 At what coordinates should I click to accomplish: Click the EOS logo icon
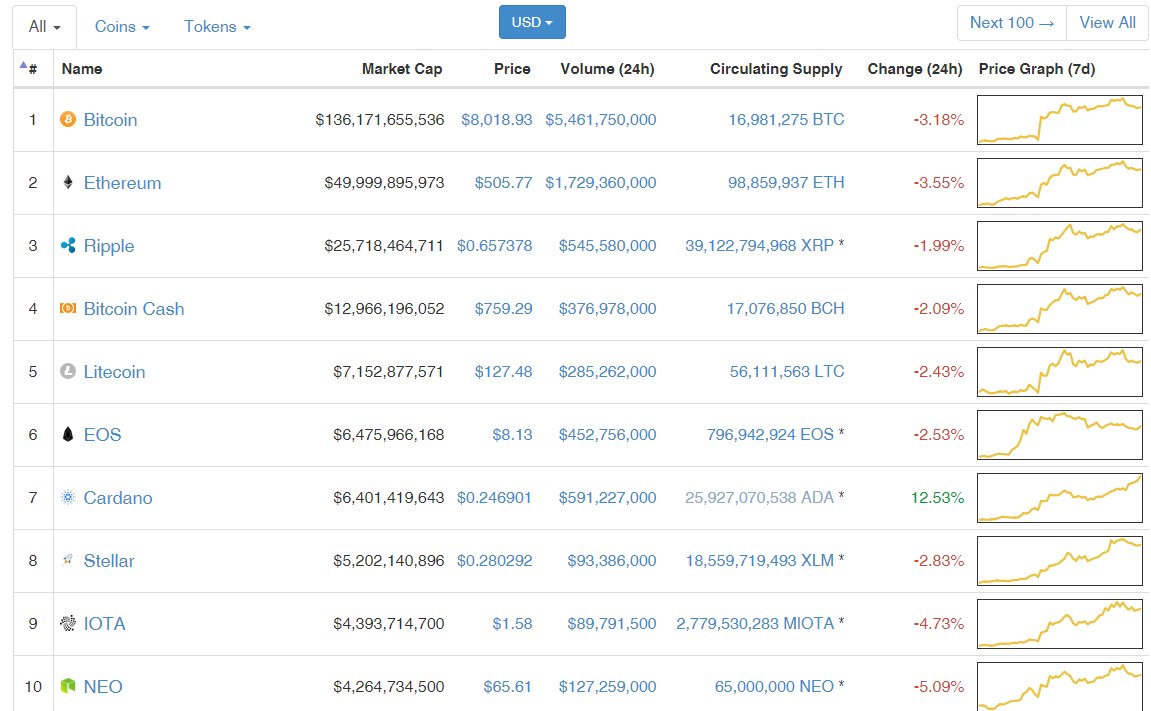(68, 434)
